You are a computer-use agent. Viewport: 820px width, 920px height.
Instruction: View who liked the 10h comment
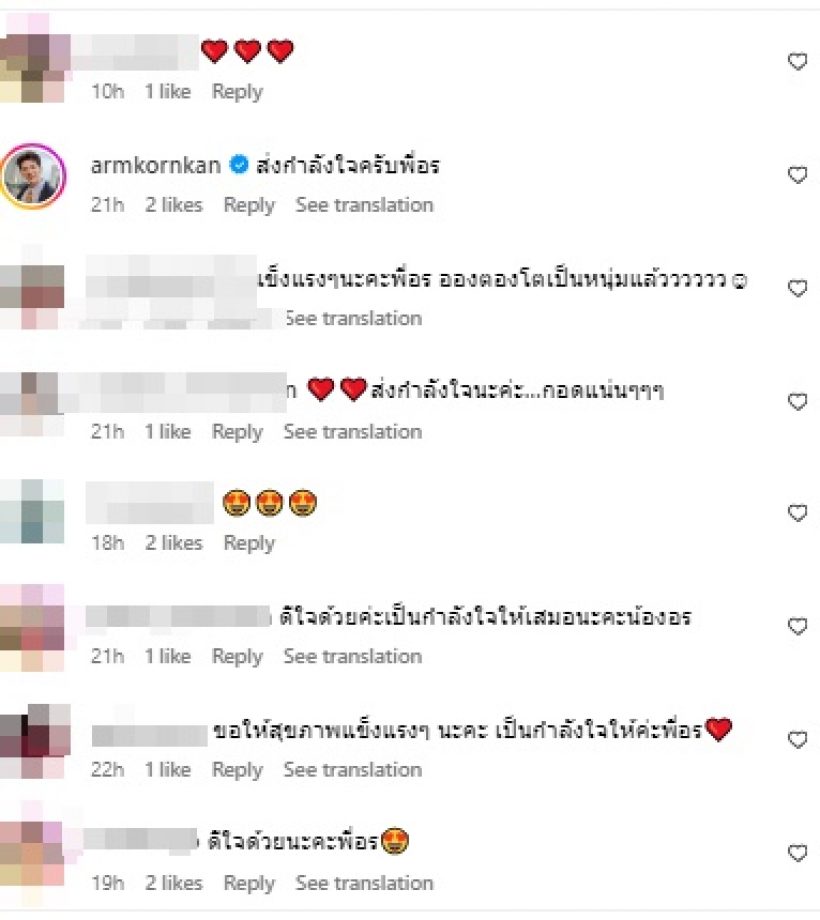(168, 92)
